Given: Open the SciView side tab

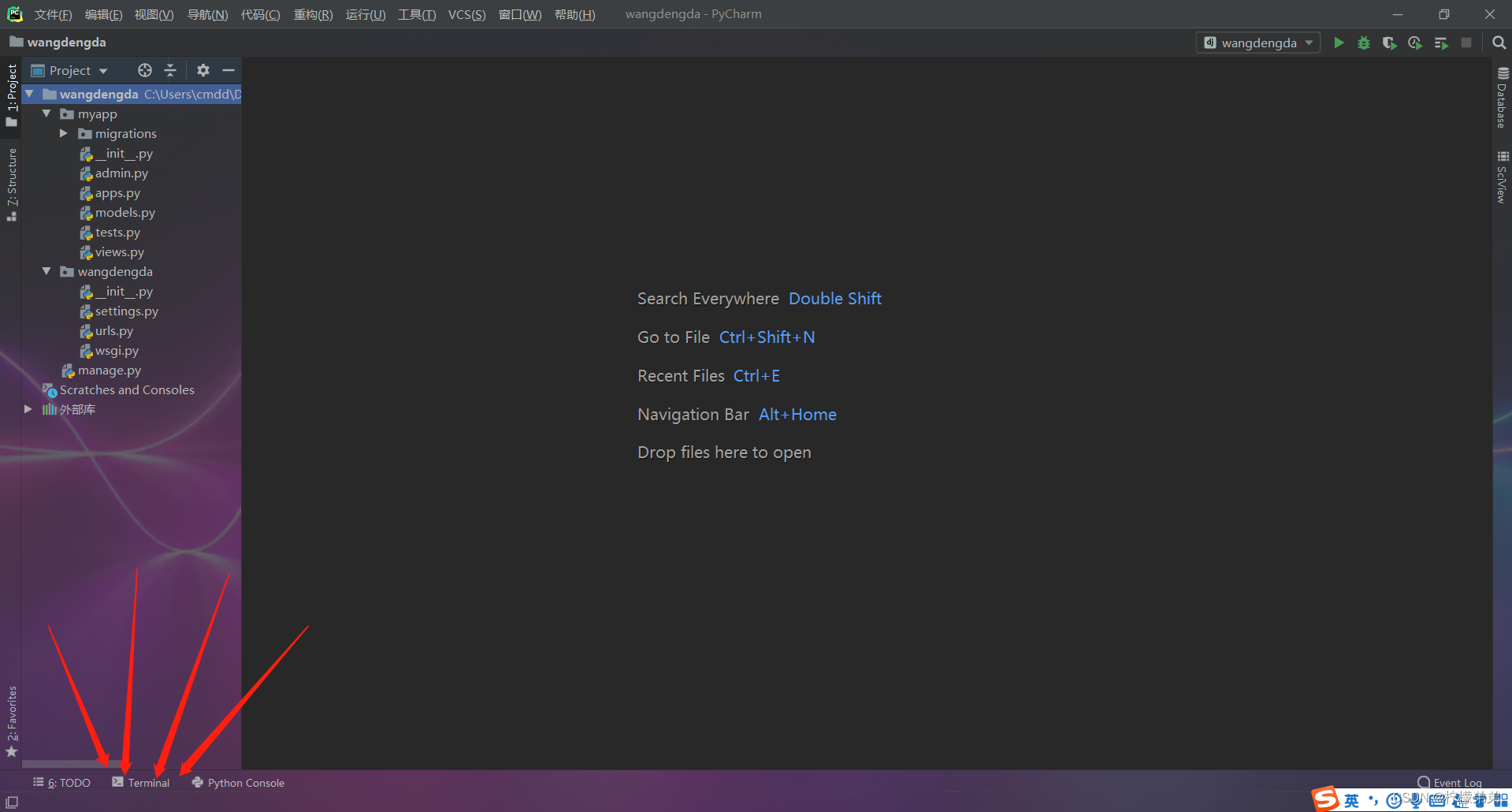Looking at the screenshot, I should coord(1502,177).
